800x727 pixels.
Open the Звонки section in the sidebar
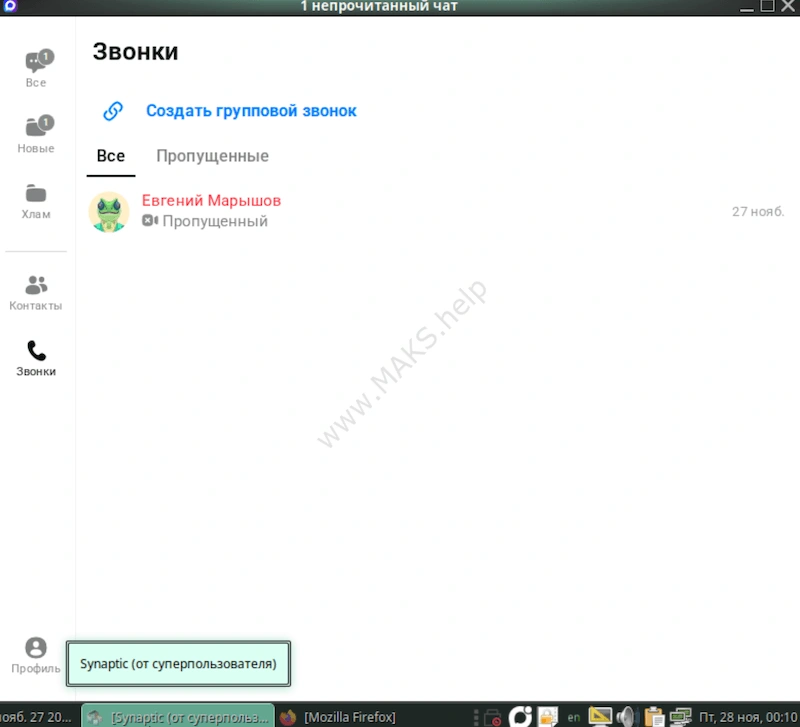tap(36, 358)
